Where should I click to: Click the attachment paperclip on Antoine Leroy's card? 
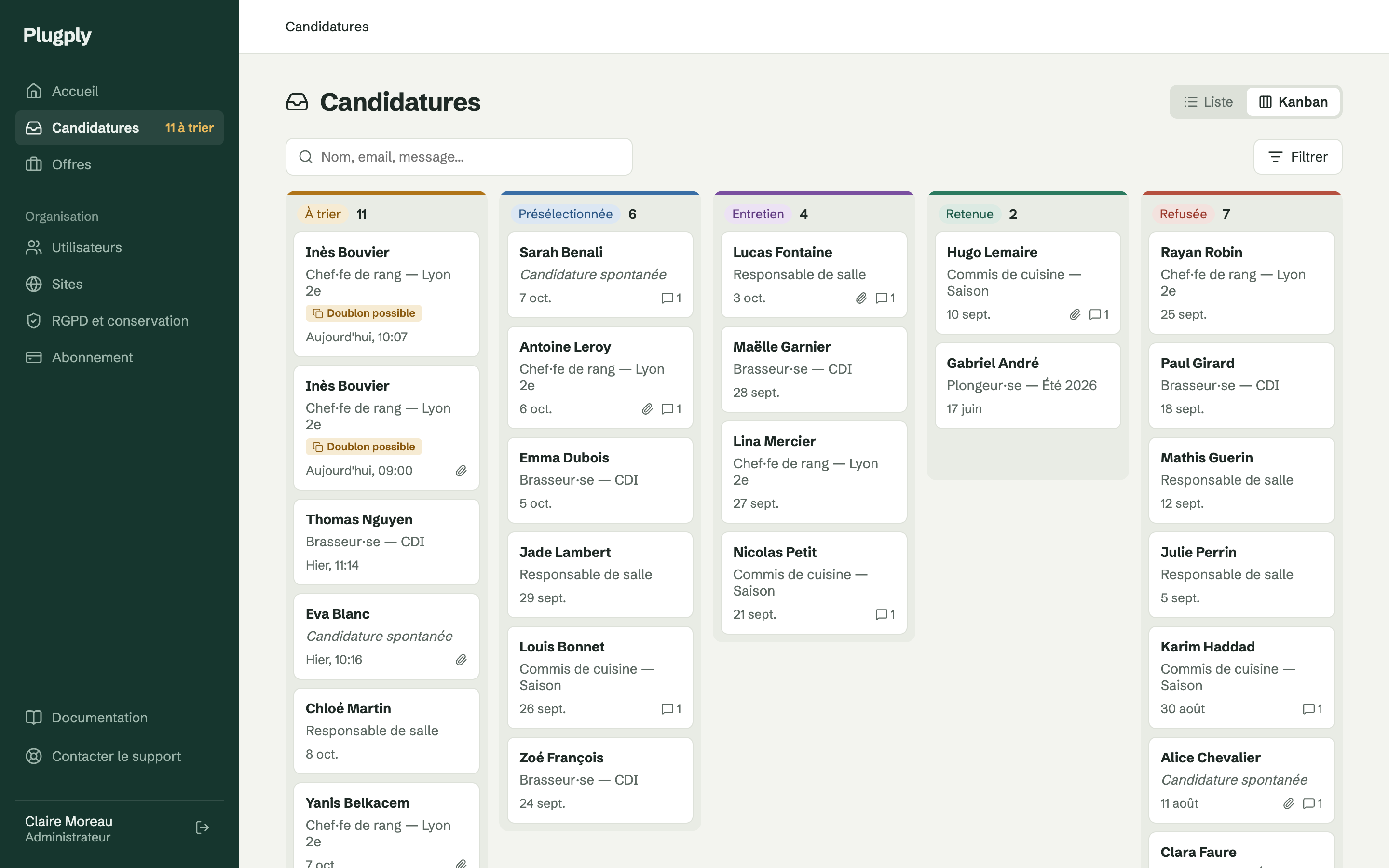(647, 409)
